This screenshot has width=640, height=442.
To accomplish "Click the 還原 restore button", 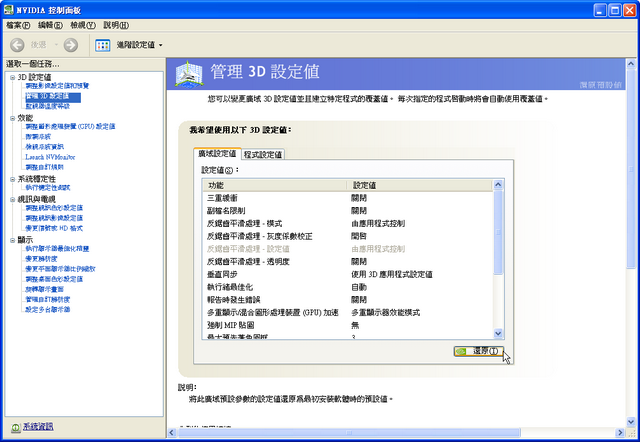I will click(x=478, y=351).
